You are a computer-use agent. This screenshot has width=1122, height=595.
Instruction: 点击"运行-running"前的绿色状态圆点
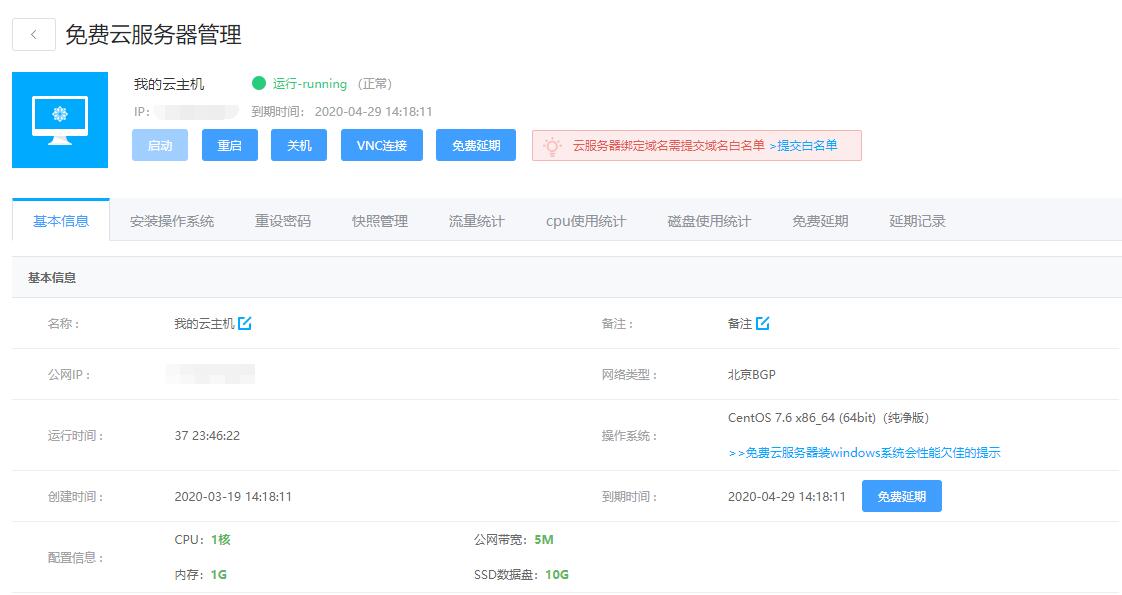point(260,84)
